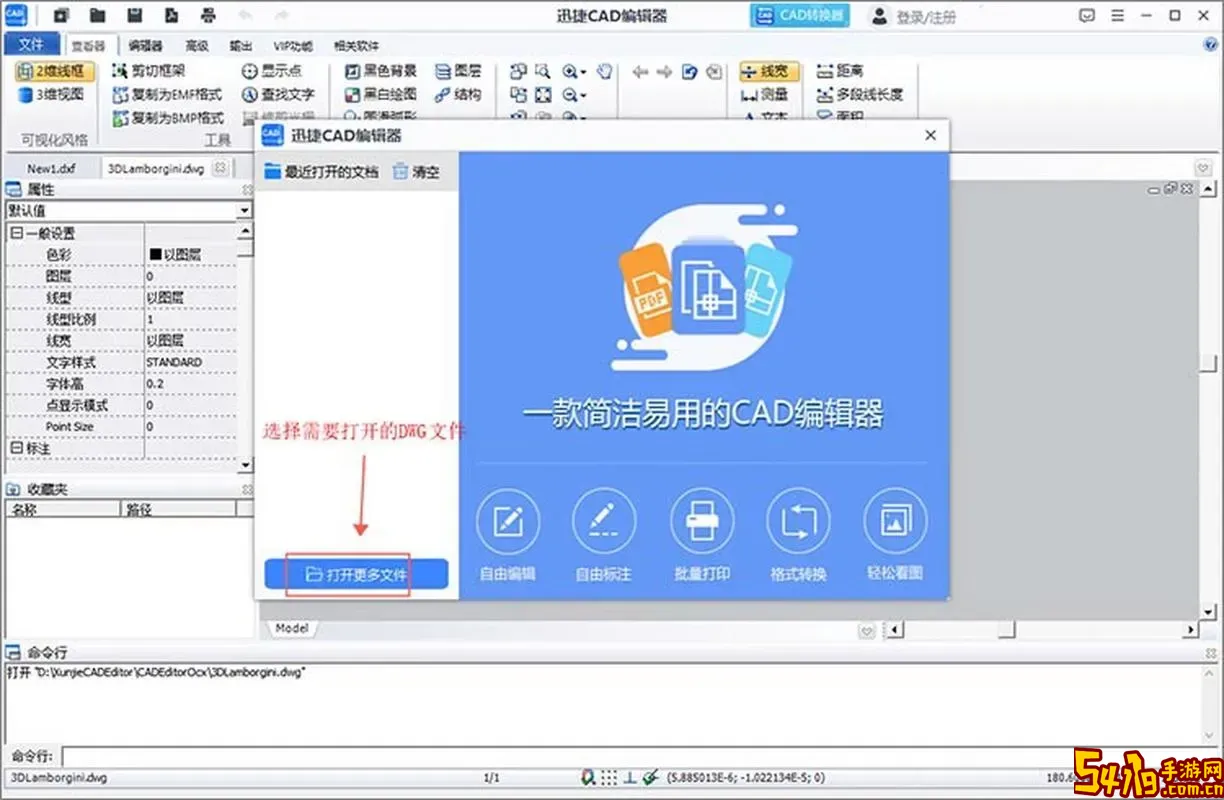Click the 名称 column header in 收藏夹
The height and width of the screenshot is (800, 1224).
62,509
